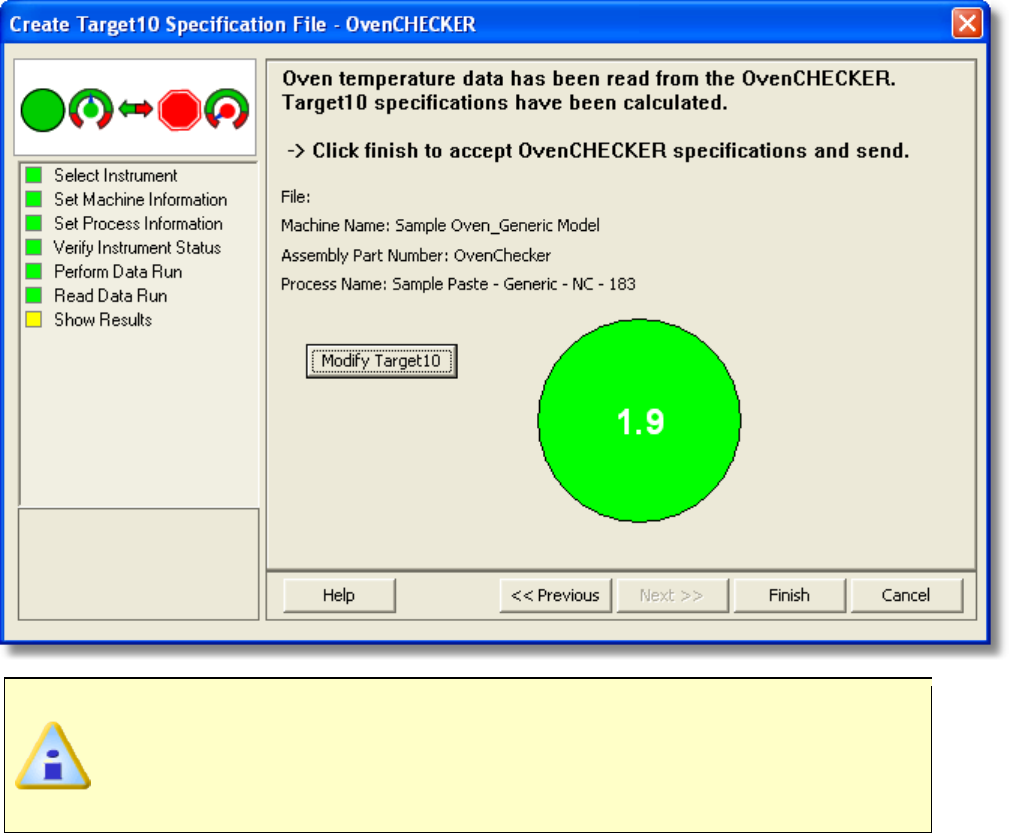Click the red-centered gauge banner icon
Screen dimensions: 1009x833
227,109
